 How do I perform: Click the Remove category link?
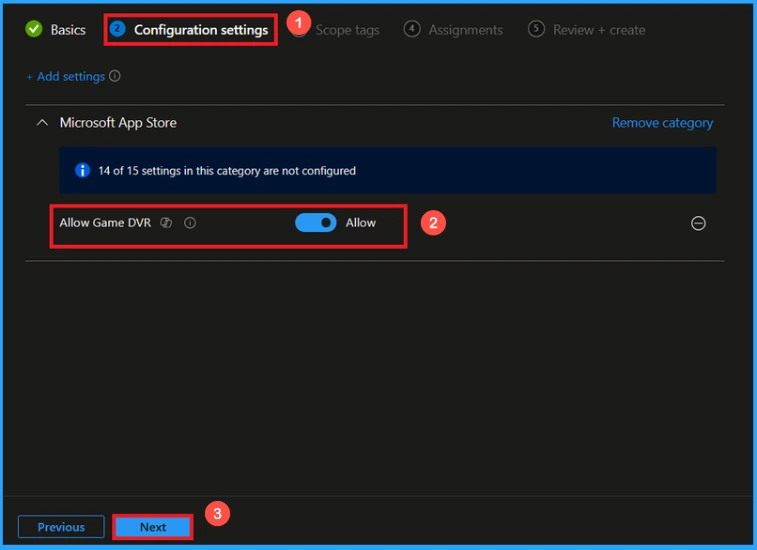pos(662,123)
